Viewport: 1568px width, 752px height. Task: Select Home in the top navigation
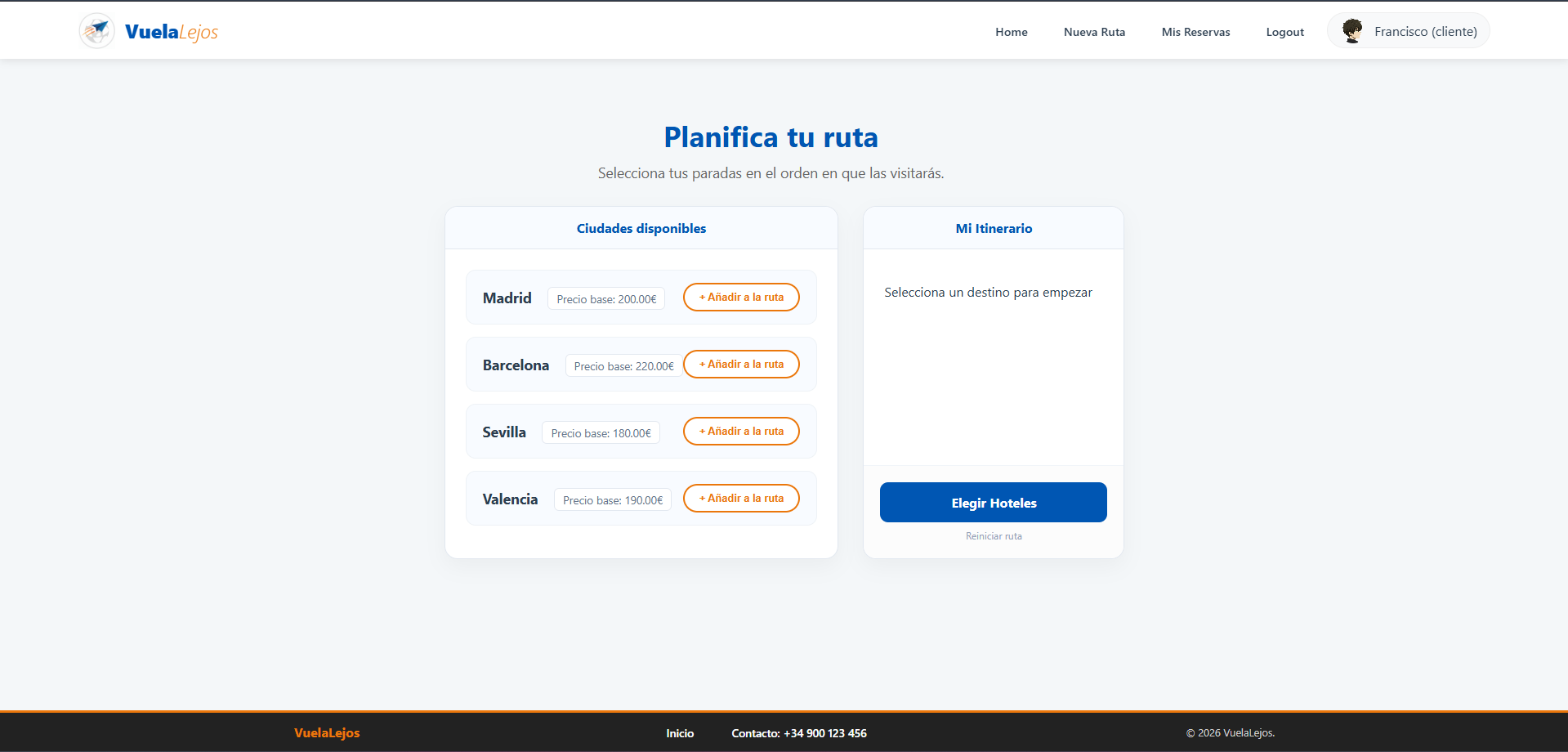tap(1011, 32)
